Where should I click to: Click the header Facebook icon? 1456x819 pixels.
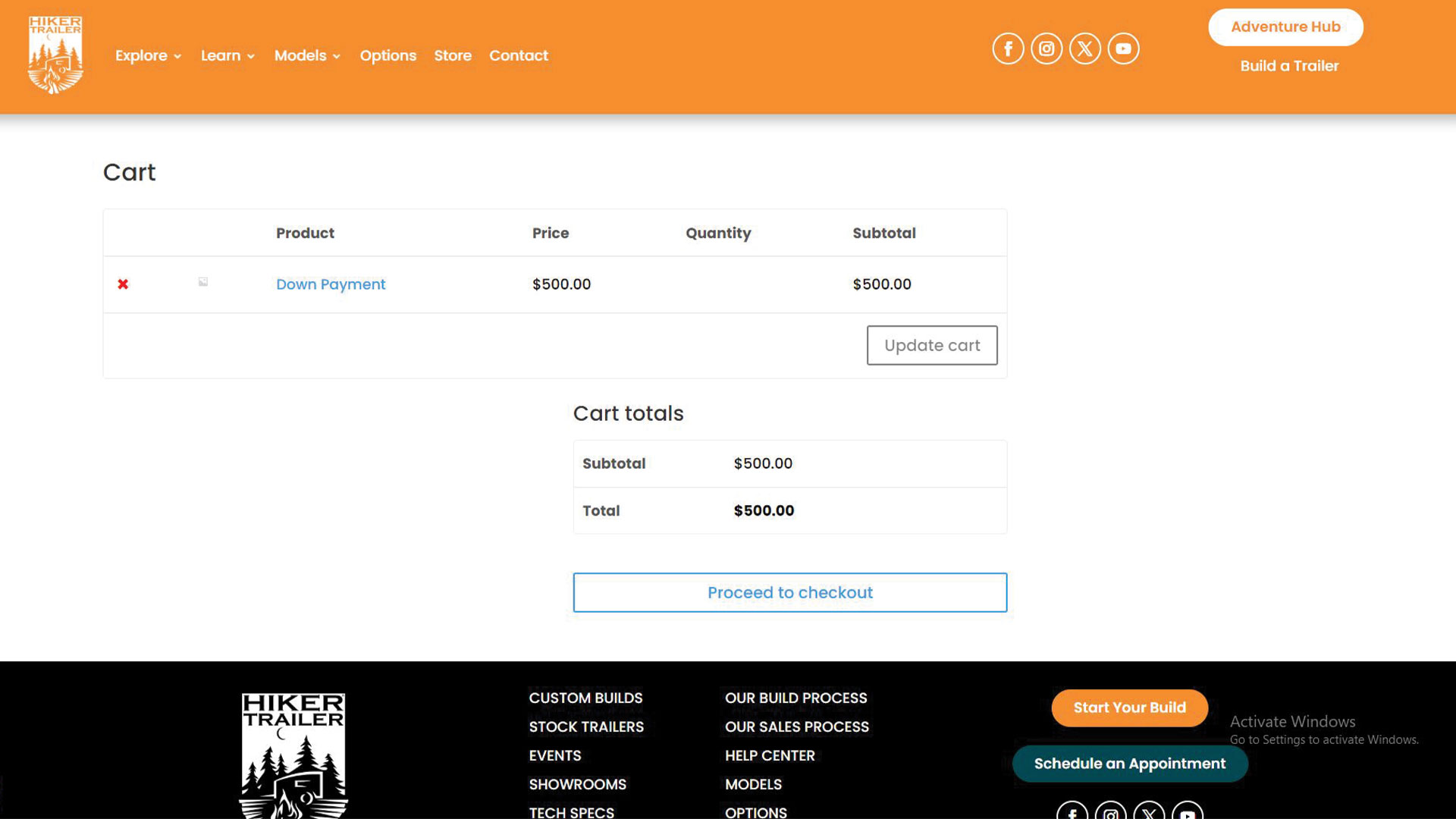point(1008,49)
